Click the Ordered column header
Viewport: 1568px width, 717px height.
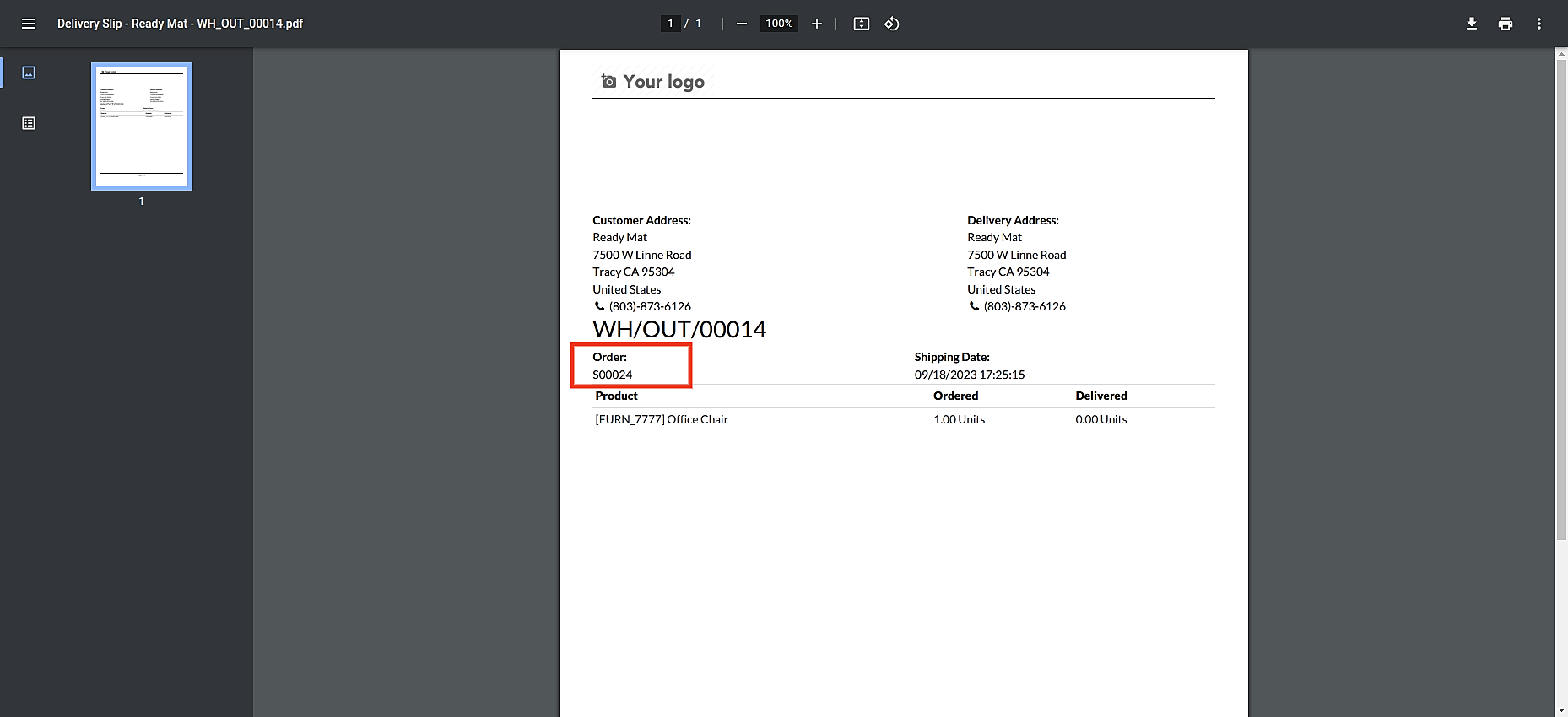point(956,396)
